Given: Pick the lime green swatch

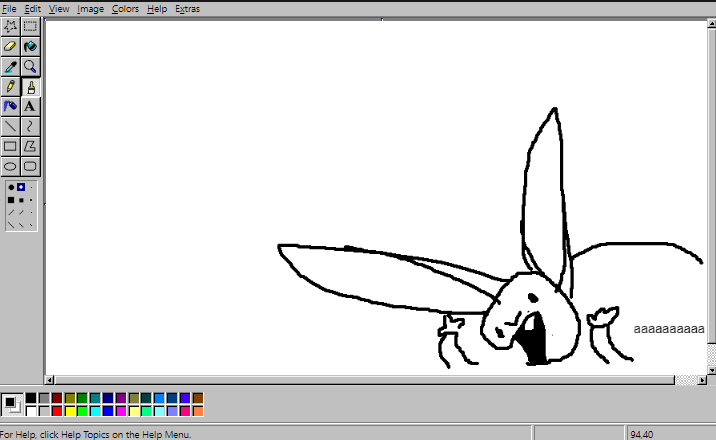Looking at the screenshot, I should point(82,411).
